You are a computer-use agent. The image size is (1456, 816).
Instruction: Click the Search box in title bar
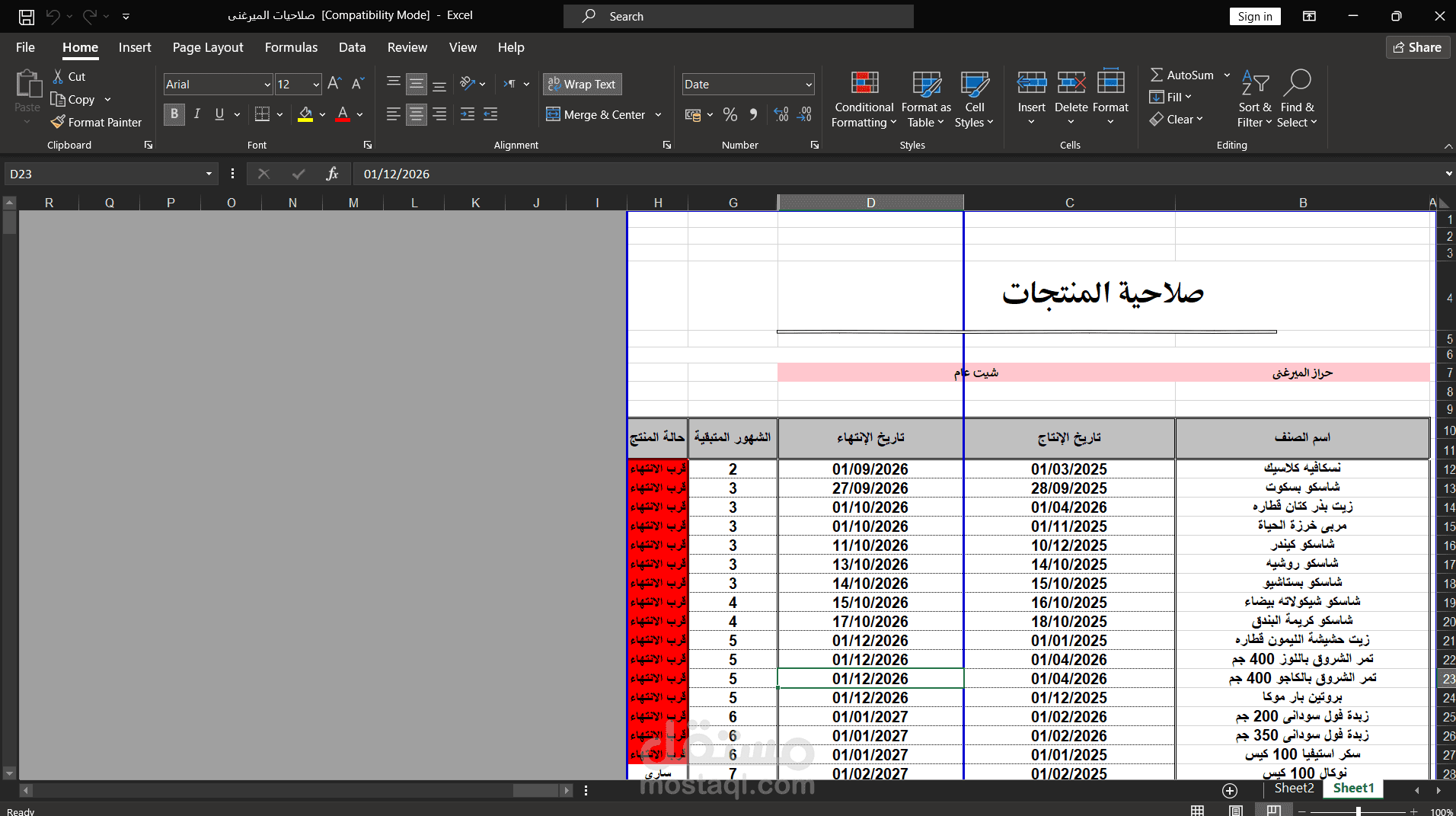point(739,16)
